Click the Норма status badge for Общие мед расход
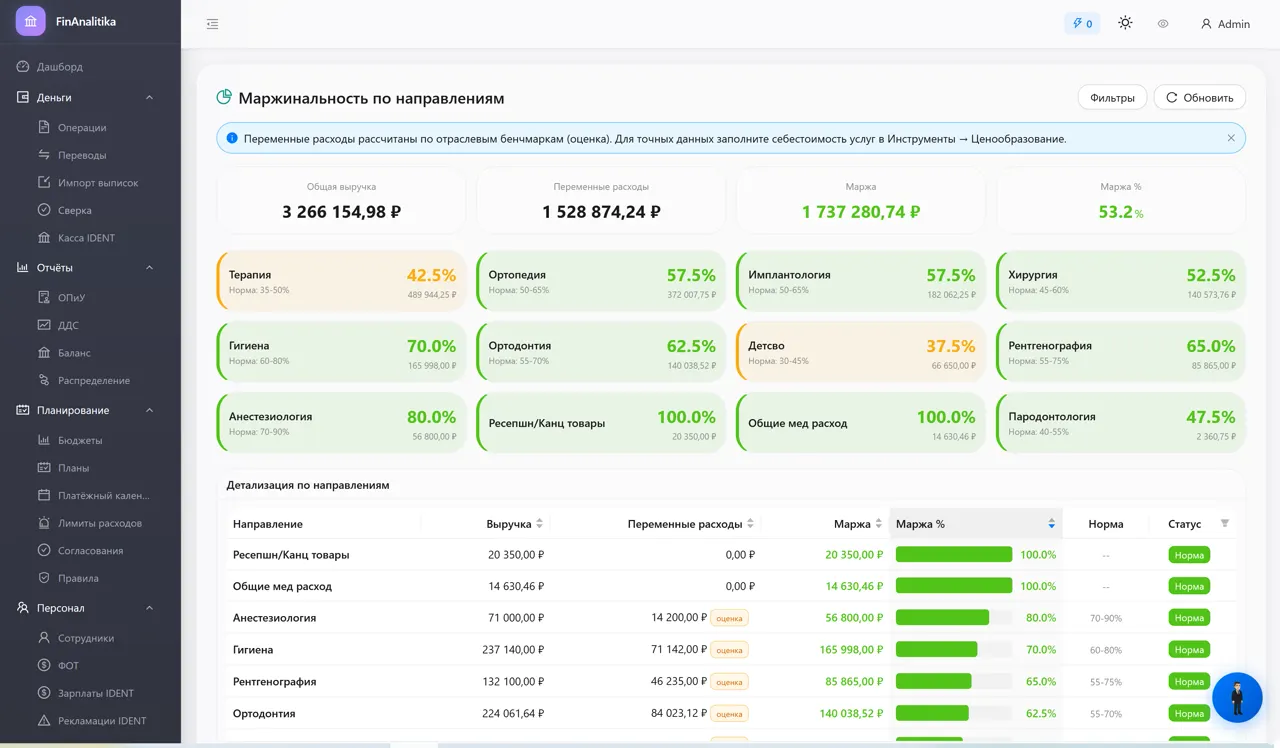The width and height of the screenshot is (1280, 748). click(1189, 586)
